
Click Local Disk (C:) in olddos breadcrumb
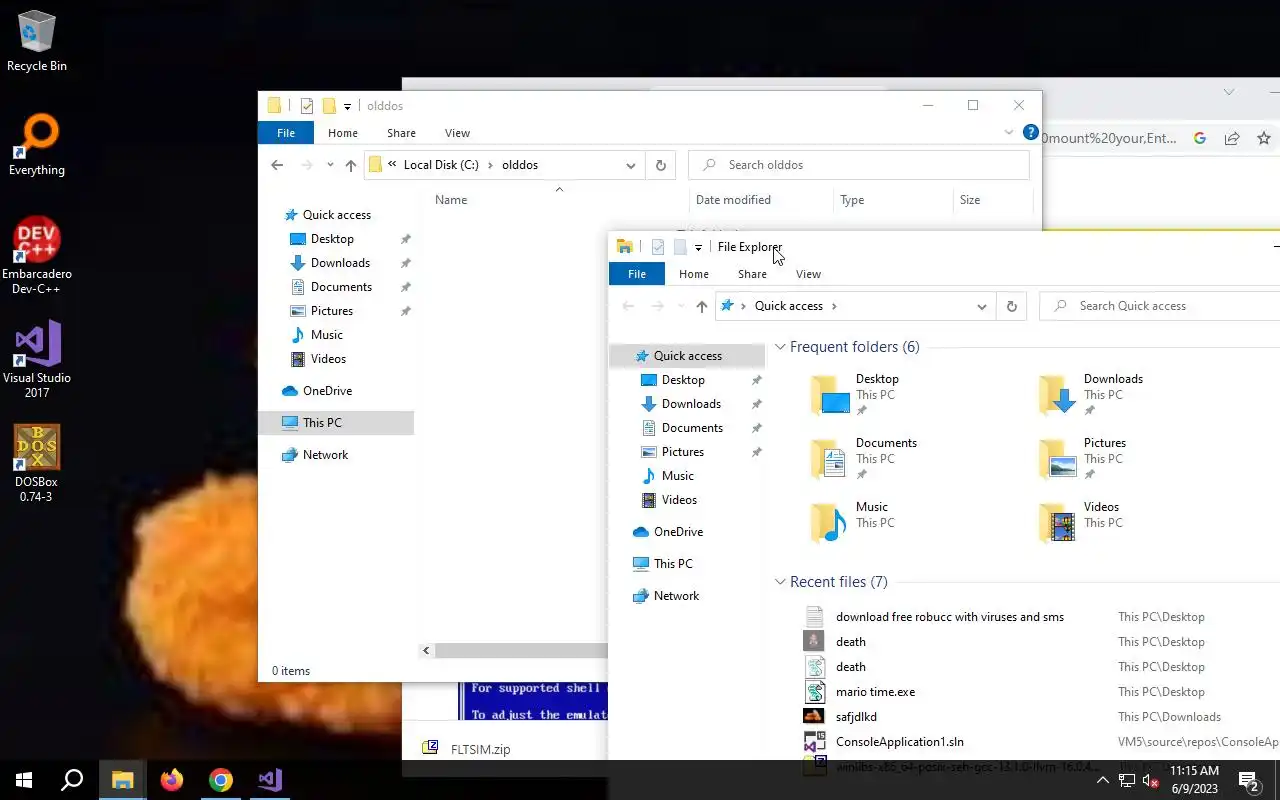pyautogui.click(x=441, y=165)
